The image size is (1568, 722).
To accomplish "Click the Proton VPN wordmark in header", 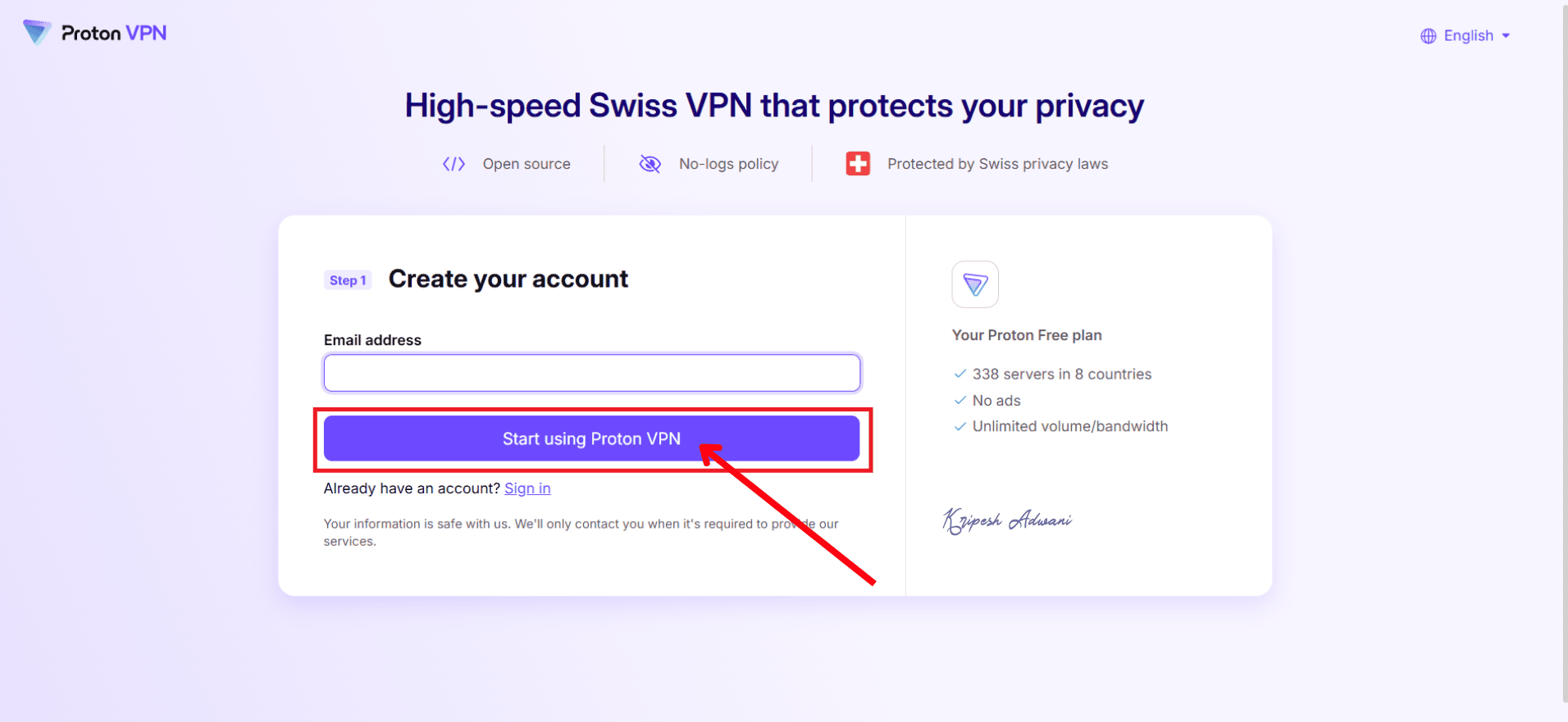I will pos(114,34).
